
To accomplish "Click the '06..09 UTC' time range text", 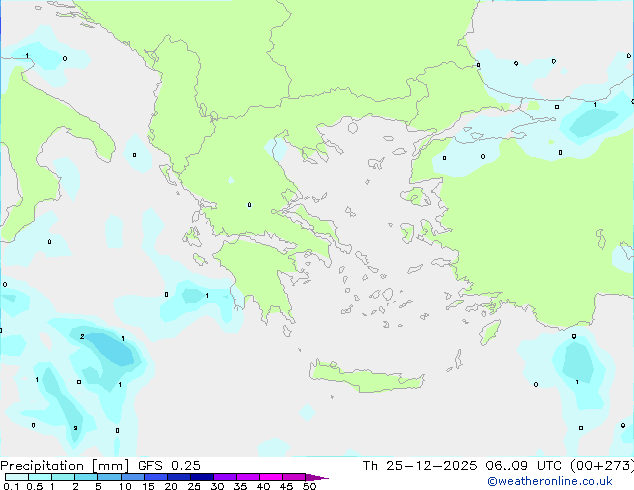I will point(524,466).
